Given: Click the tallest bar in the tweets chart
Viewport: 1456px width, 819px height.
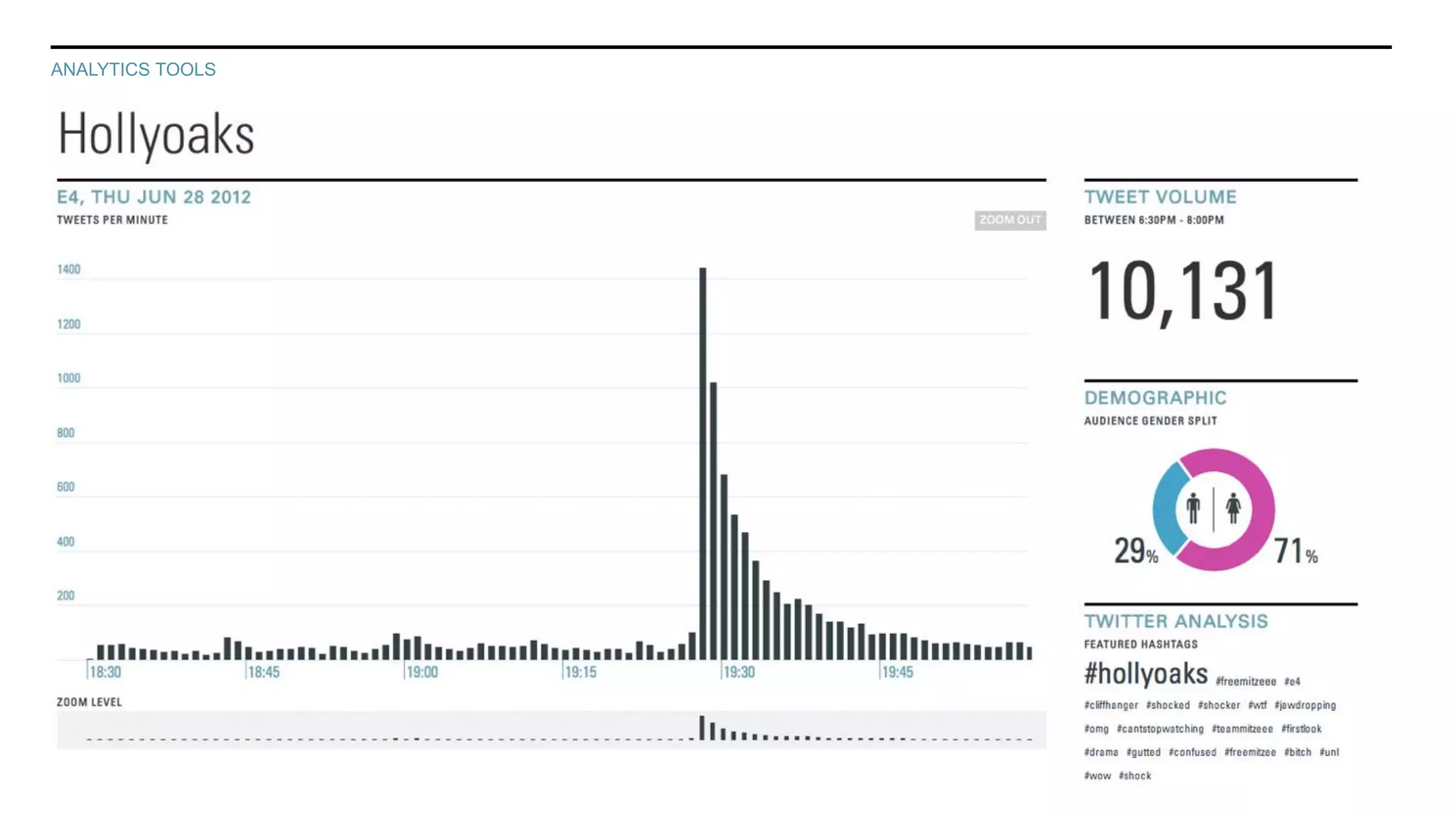Looking at the screenshot, I should click(702, 464).
